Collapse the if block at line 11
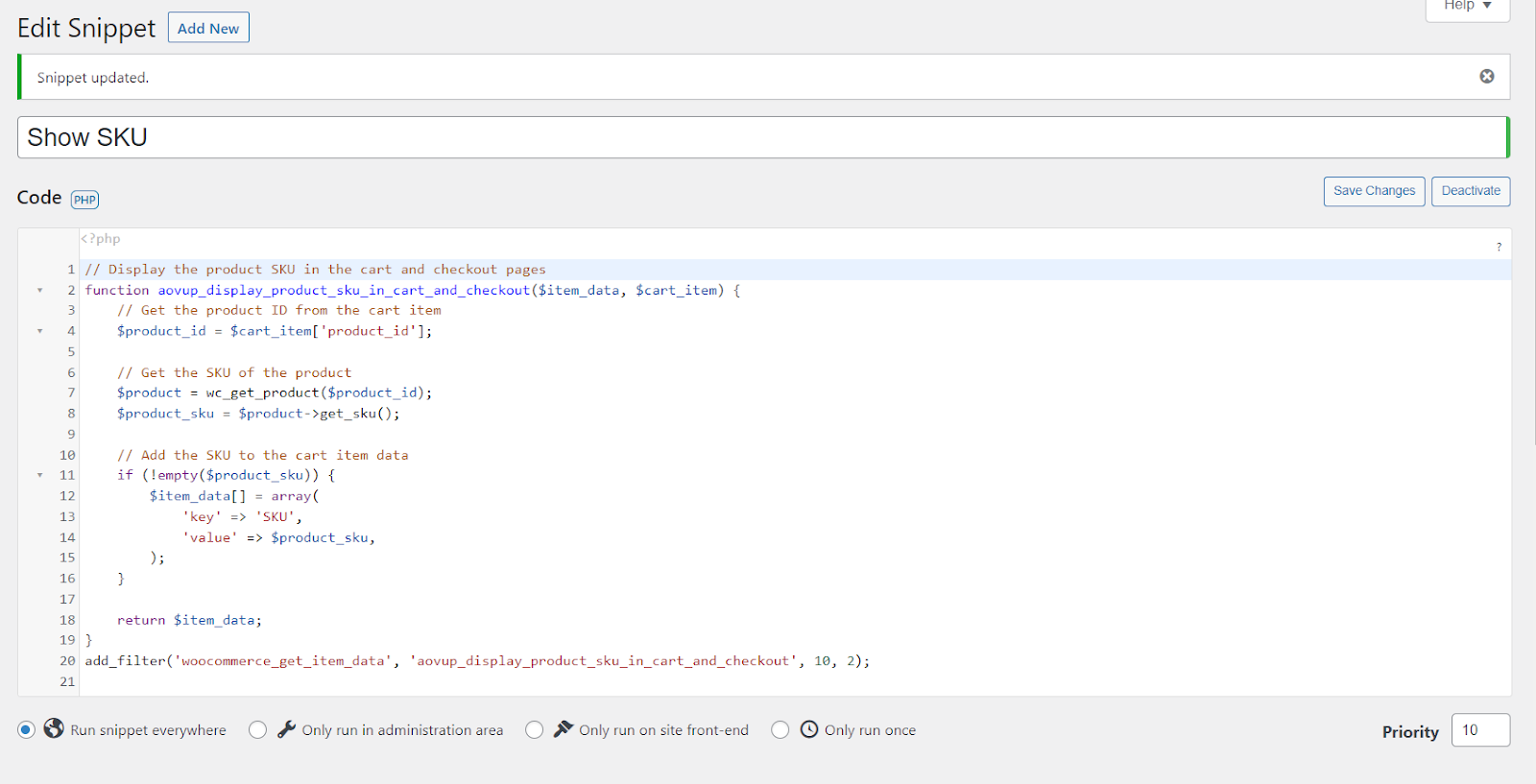Screen dimensions: 1536x784 point(39,475)
